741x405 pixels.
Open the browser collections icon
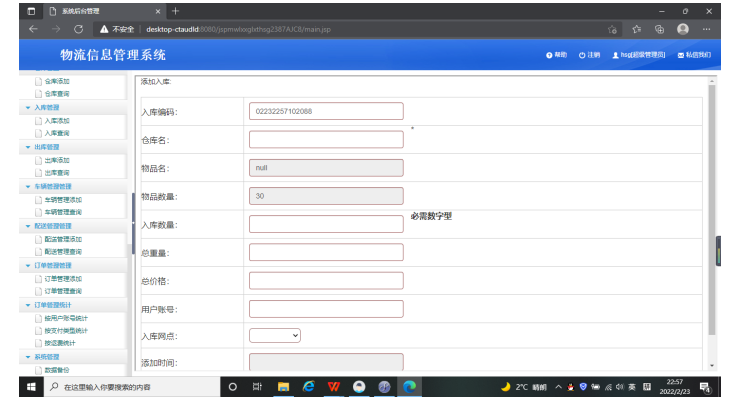tap(659, 29)
